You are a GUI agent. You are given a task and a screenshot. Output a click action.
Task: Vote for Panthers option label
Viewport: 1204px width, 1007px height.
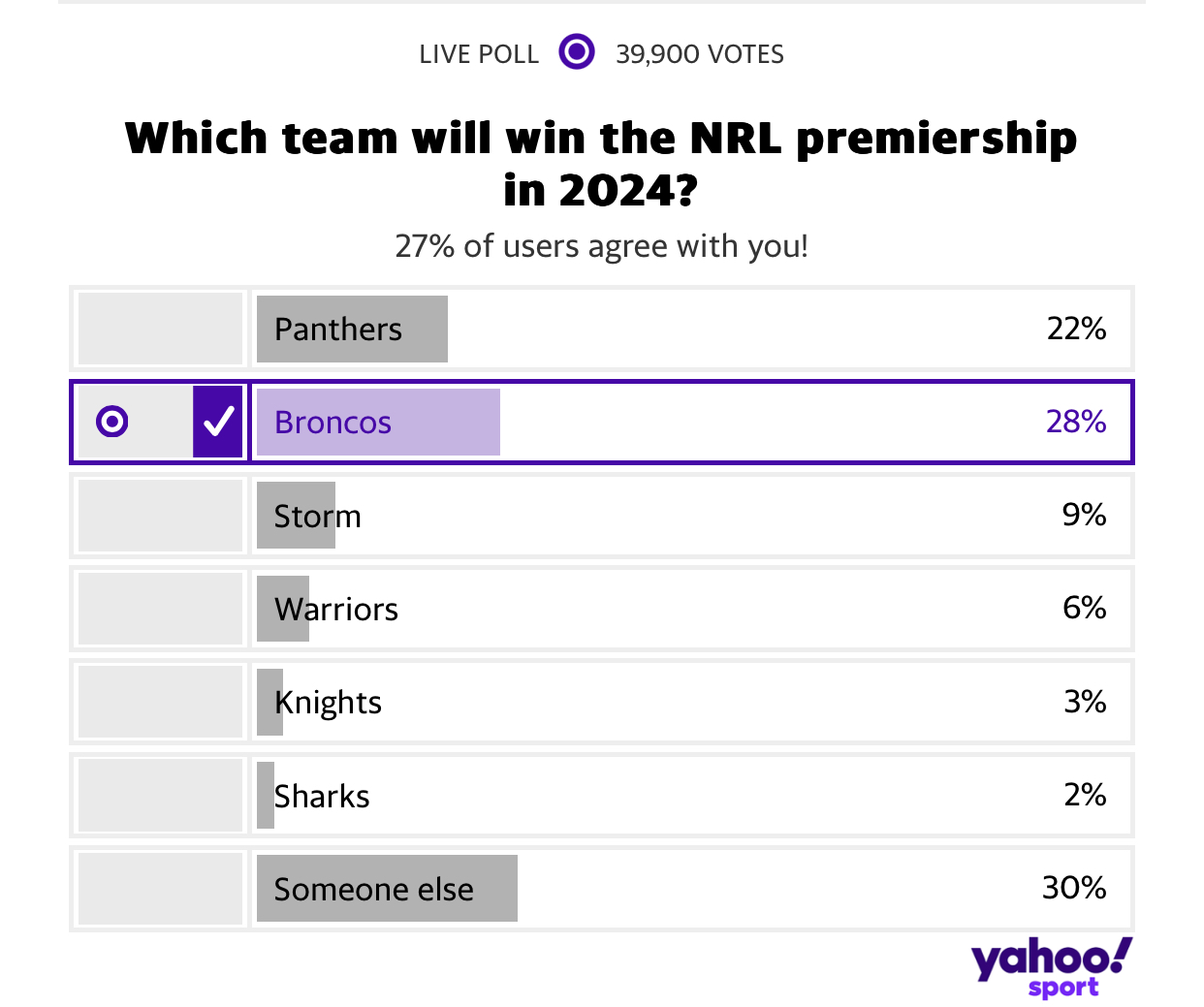pos(337,330)
